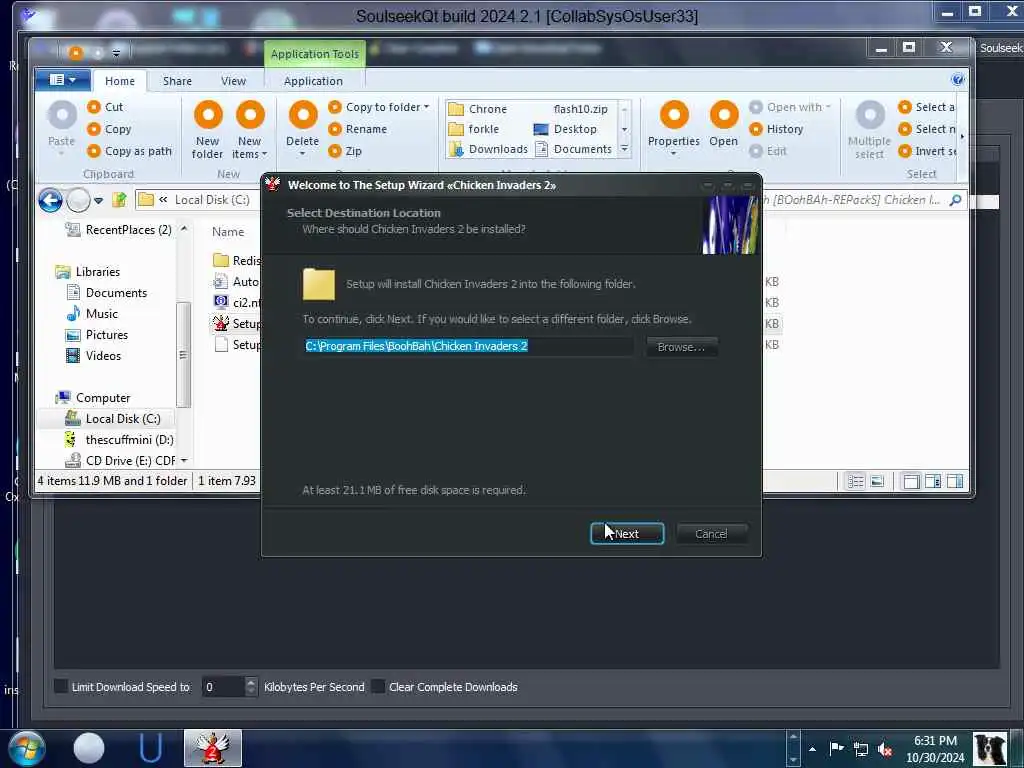Select RecentPlaces (2) in navigation pane

[118, 230]
